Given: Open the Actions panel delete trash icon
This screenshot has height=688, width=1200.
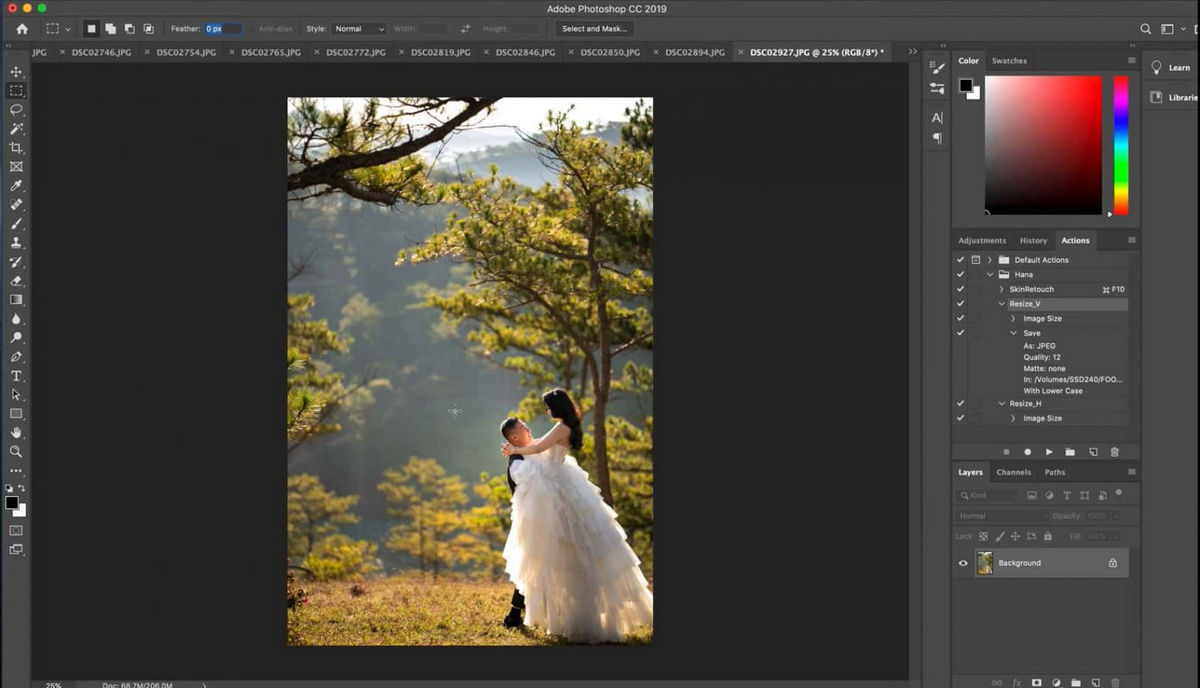Looking at the screenshot, I should 1115,451.
